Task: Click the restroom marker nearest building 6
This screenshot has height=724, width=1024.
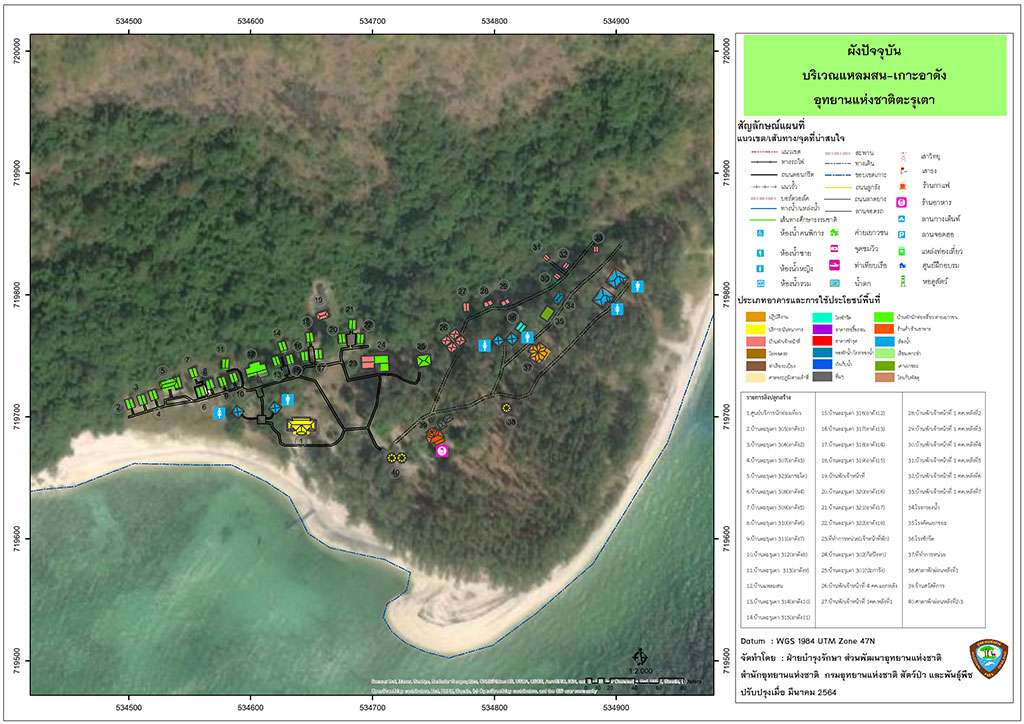Action: (219, 413)
